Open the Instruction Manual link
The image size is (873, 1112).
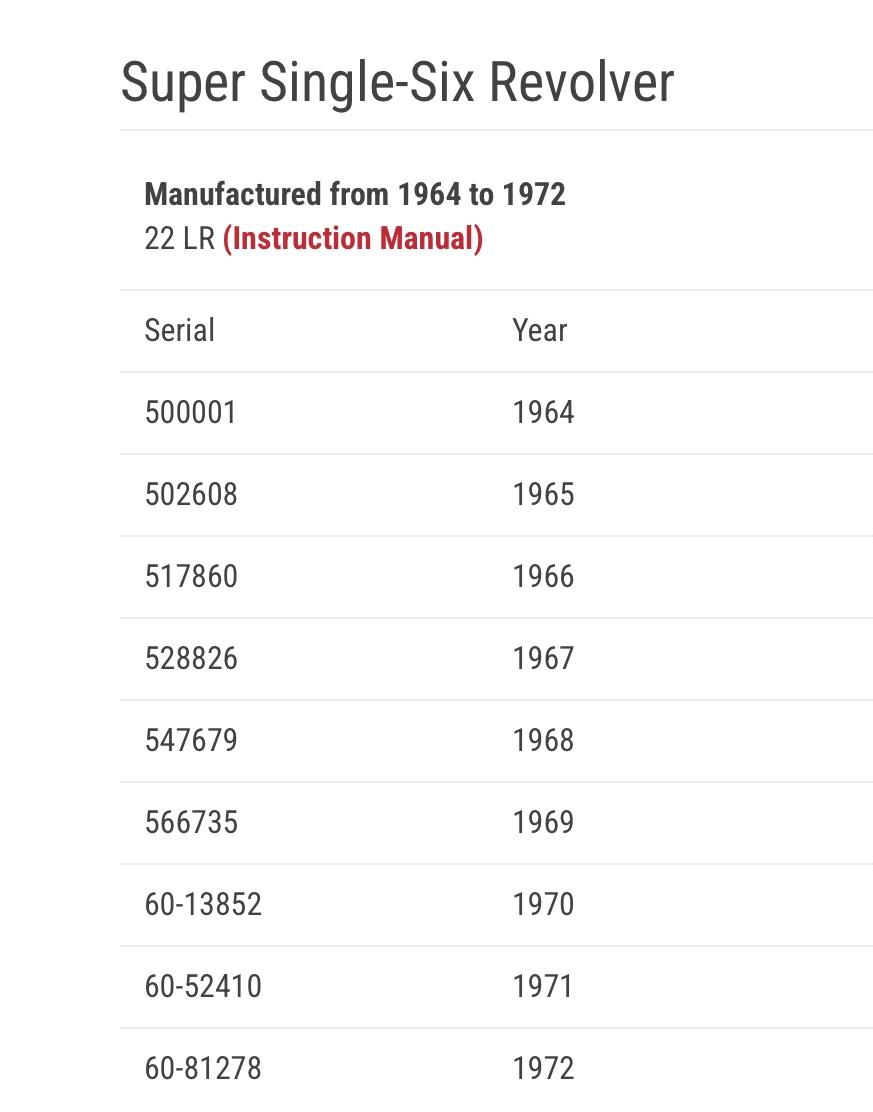click(352, 239)
